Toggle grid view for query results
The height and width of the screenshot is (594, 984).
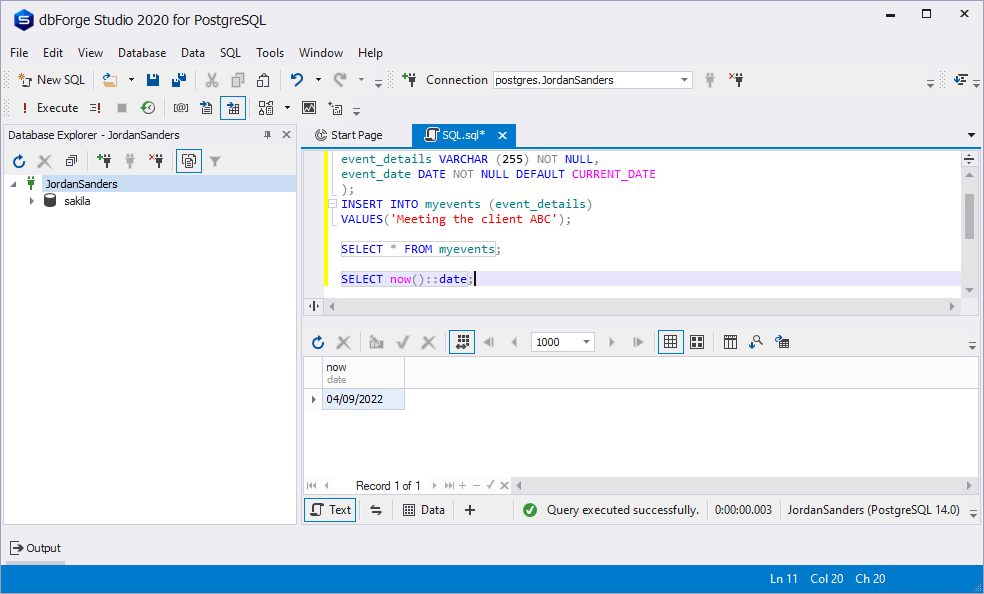pyautogui.click(x=670, y=341)
